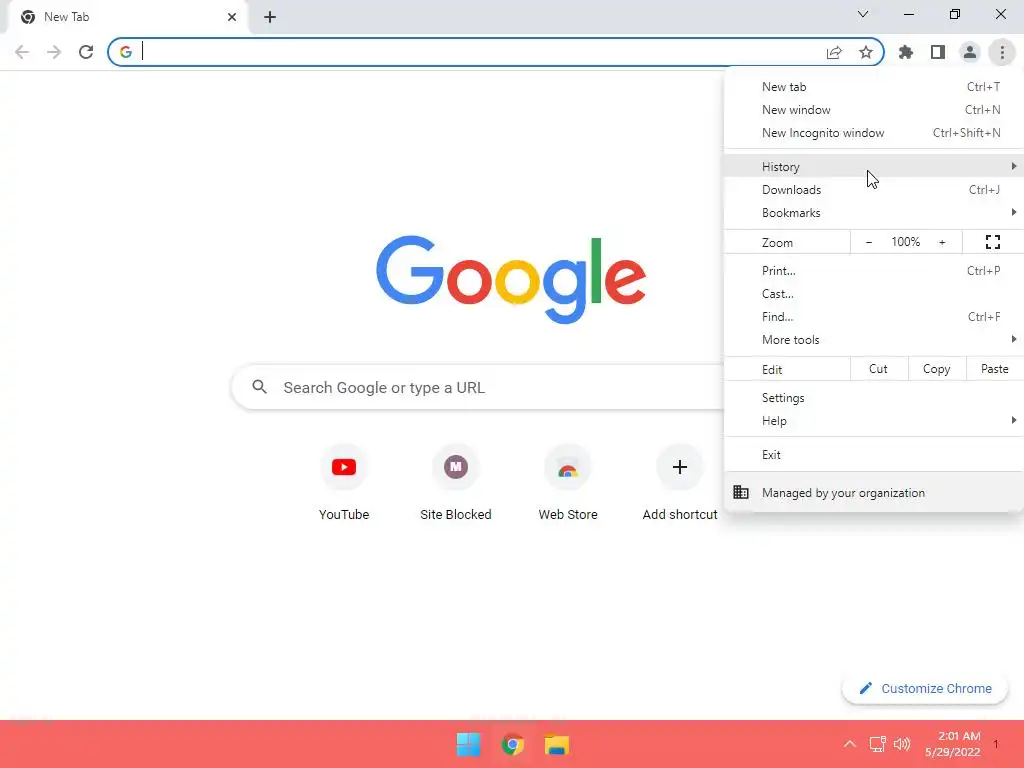Viewport: 1024px width, 768px height.
Task: Click Paste in the Edit row
Action: 994,369
